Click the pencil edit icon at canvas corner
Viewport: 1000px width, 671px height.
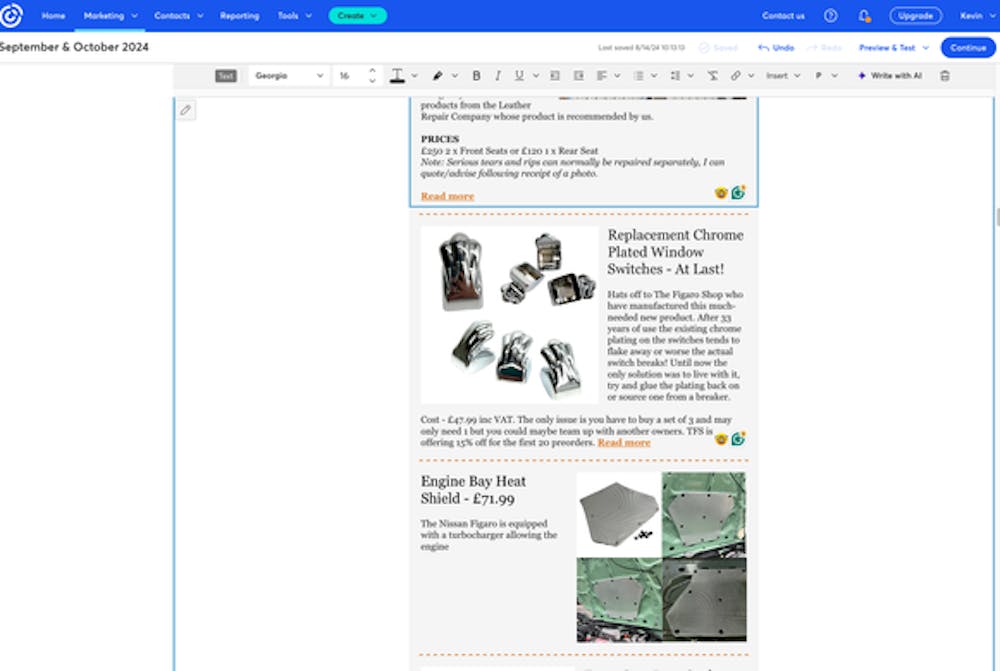click(x=186, y=110)
